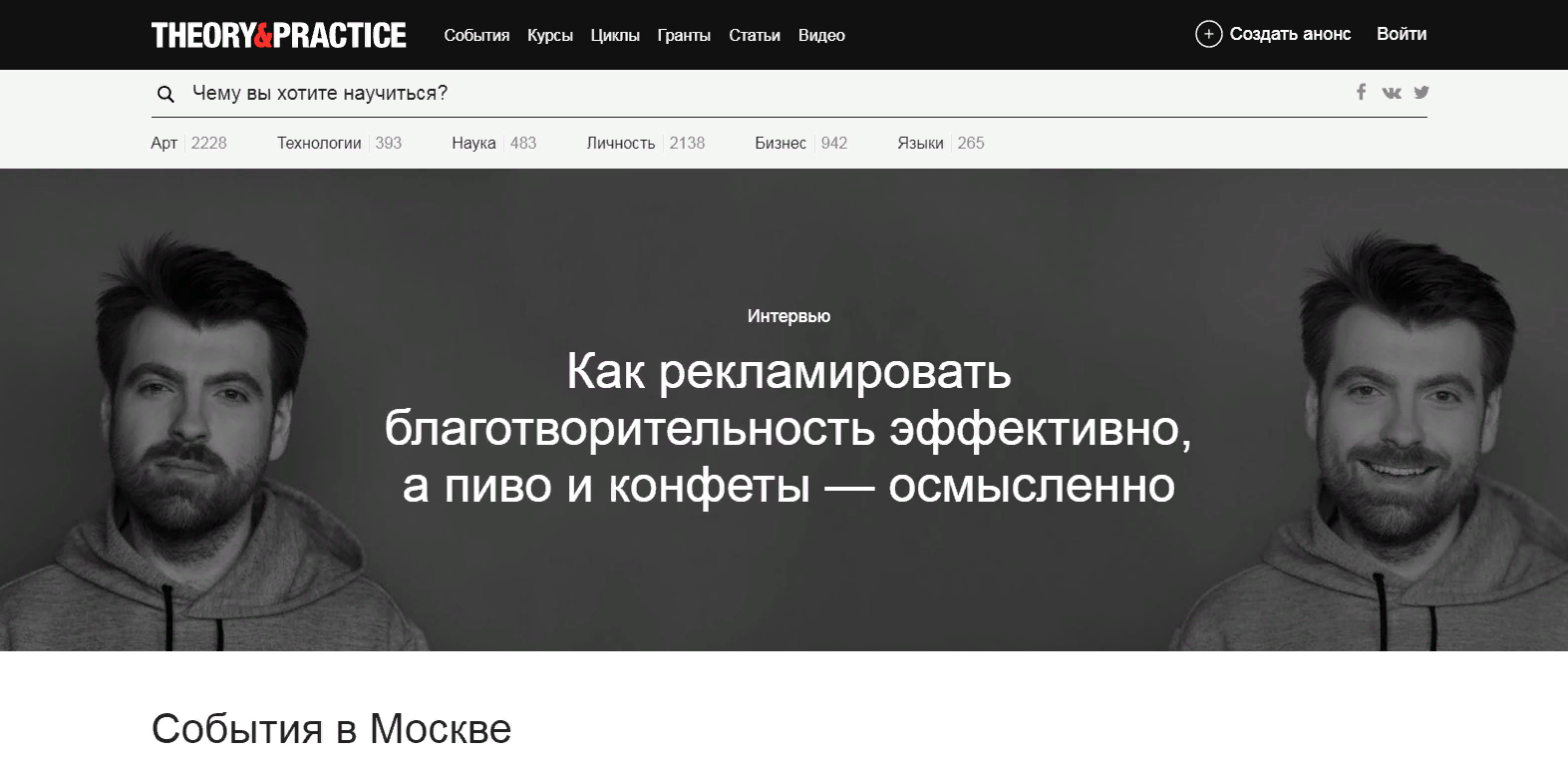Open the События menu item
Image resolution: width=1568 pixels, height=761 pixels.
(476, 36)
